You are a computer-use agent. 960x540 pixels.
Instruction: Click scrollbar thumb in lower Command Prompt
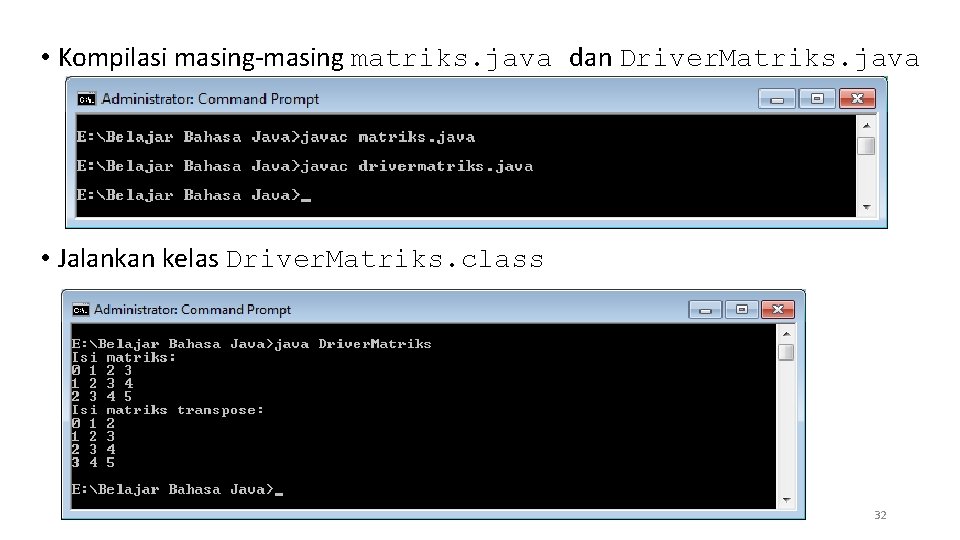[x=786, y=353]
